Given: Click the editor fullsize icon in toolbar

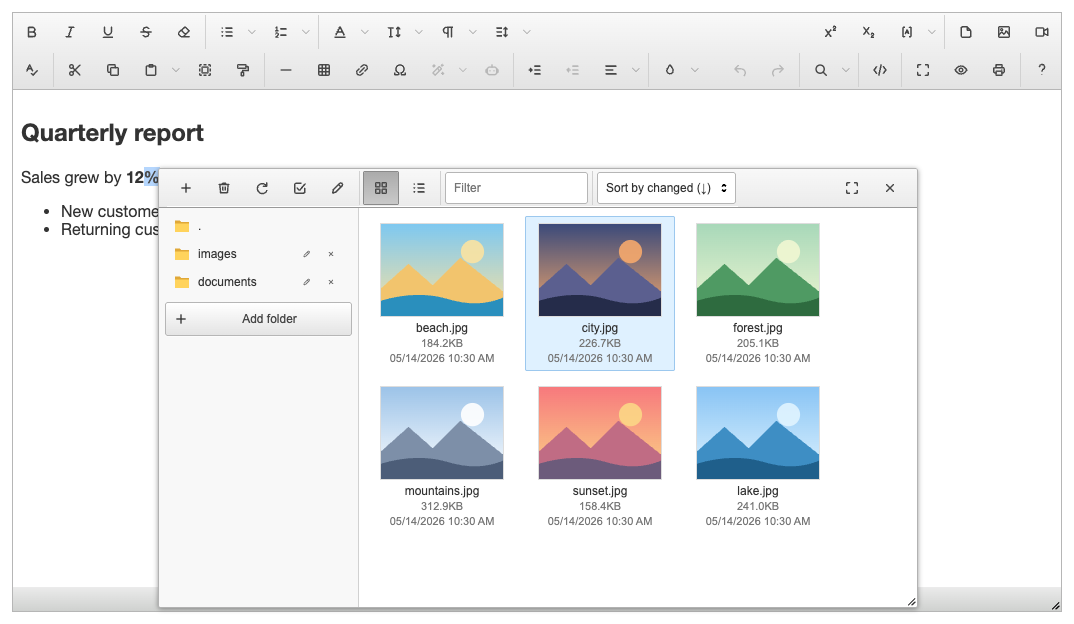Looking at the screenshot, I should pos(923,70).
